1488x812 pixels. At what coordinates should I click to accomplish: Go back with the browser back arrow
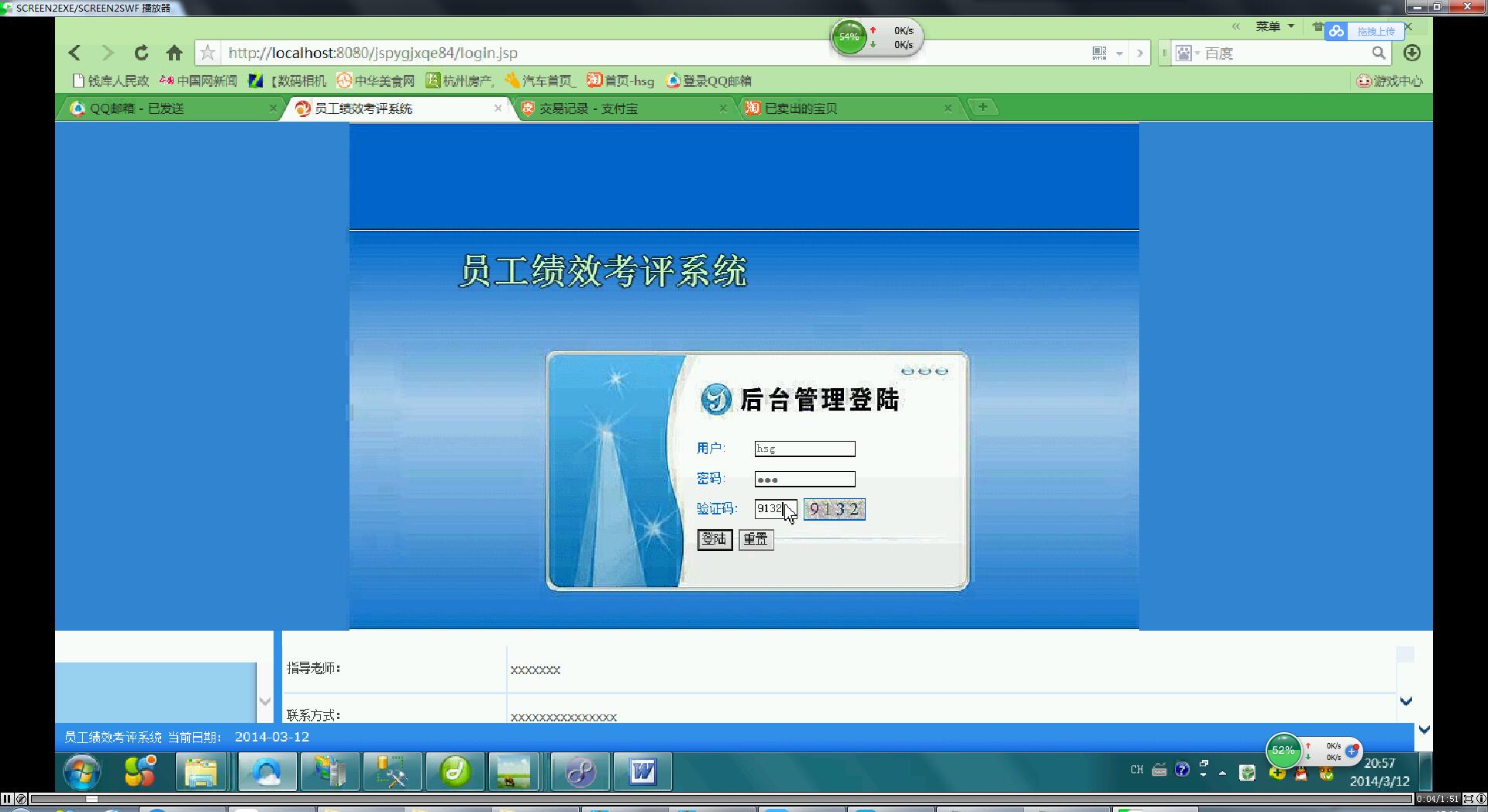tap(74, 53)
